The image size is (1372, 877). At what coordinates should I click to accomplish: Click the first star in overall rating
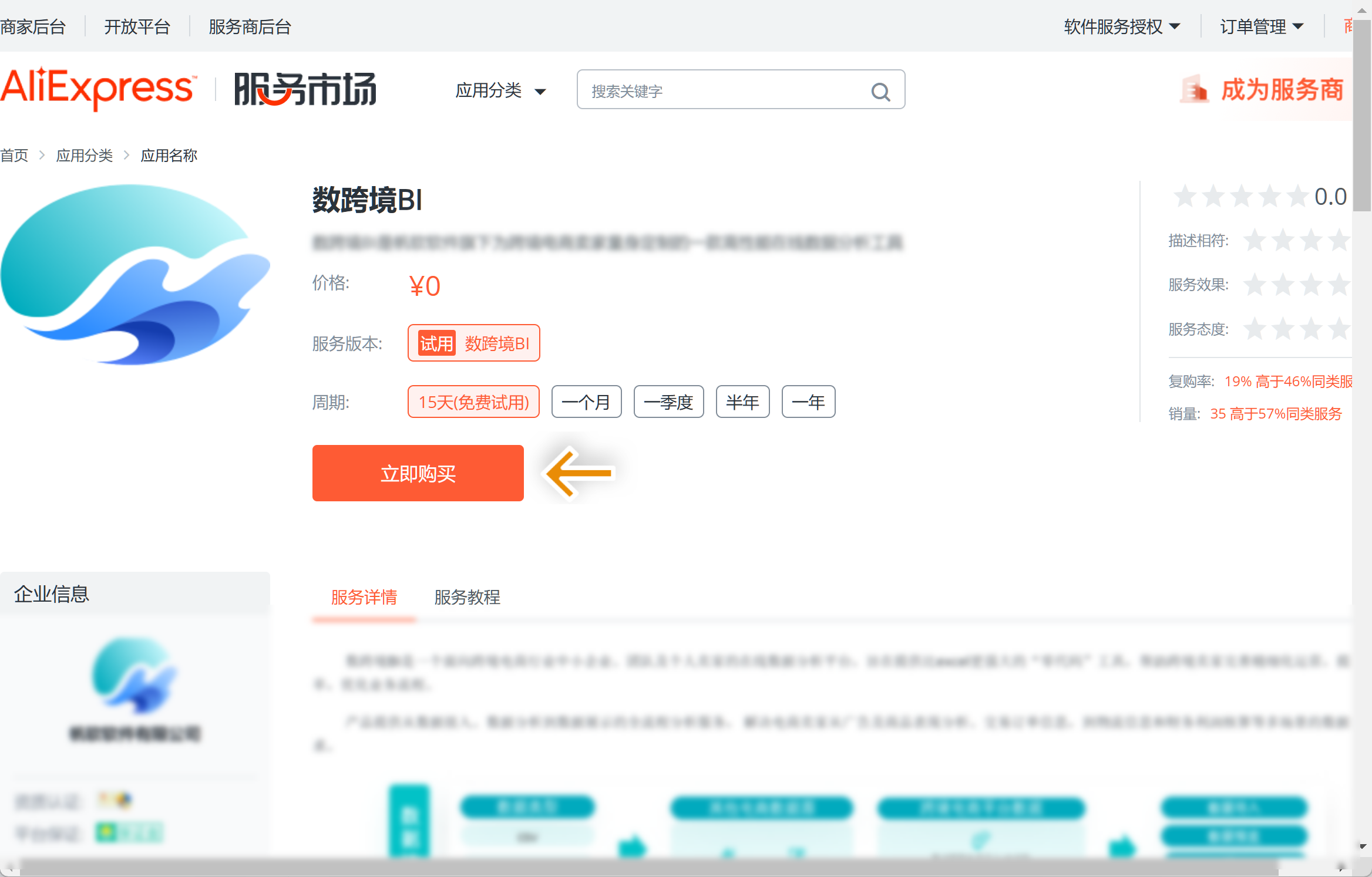[x=1185, y=197]
